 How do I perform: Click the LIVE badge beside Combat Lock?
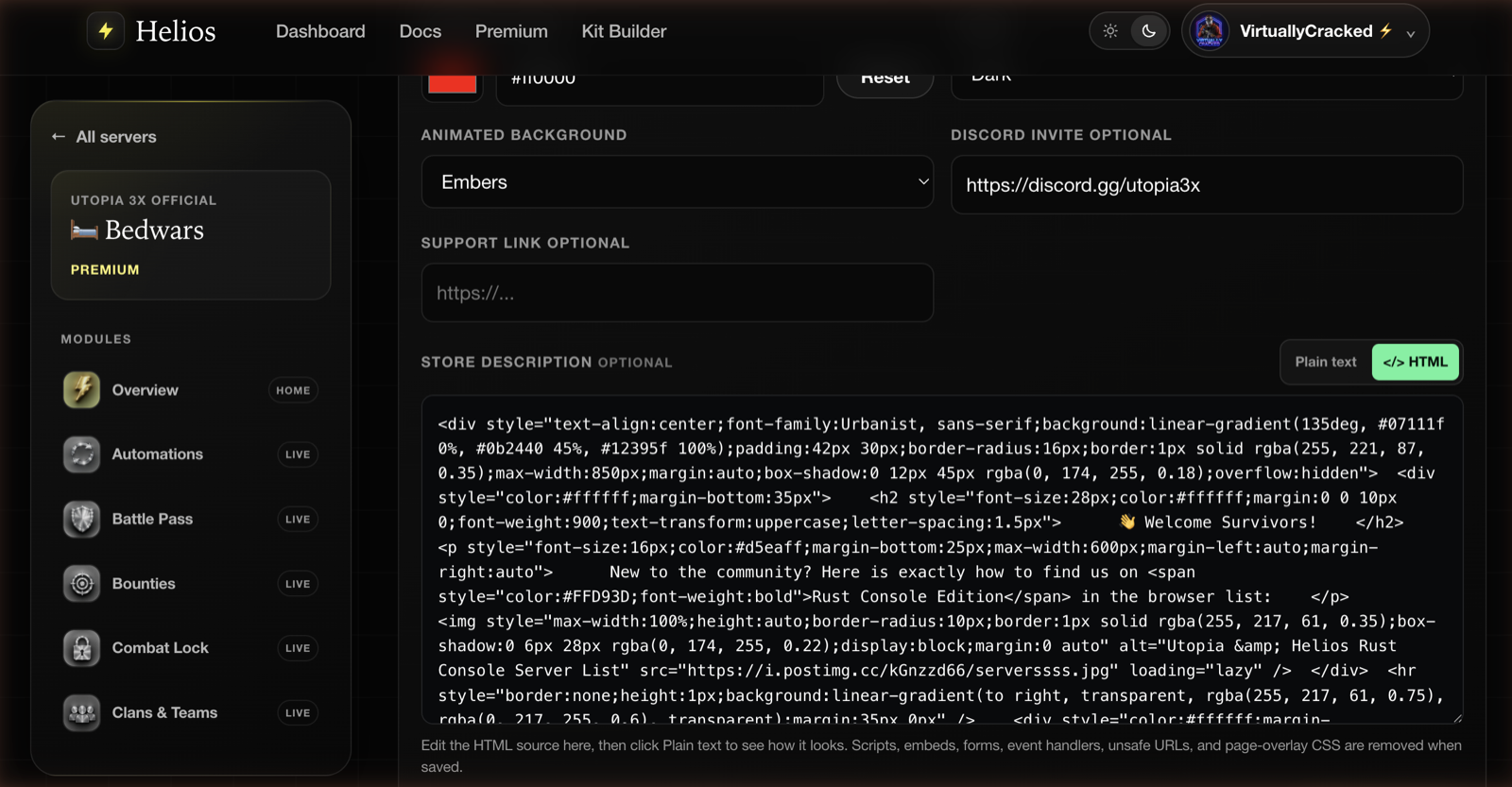tap(298, 648)
